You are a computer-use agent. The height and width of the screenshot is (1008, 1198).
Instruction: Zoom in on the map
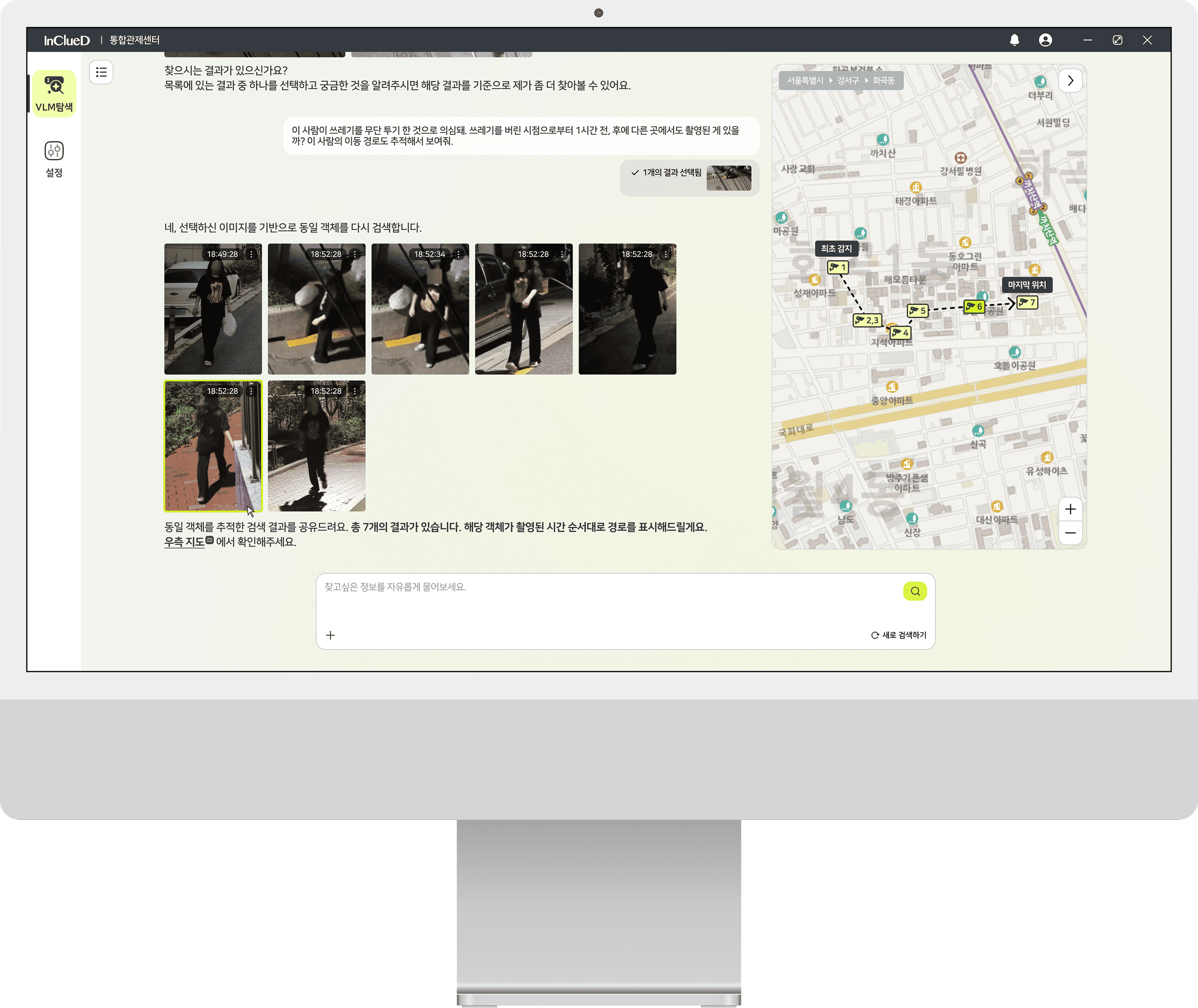(x=1070, y=509)
